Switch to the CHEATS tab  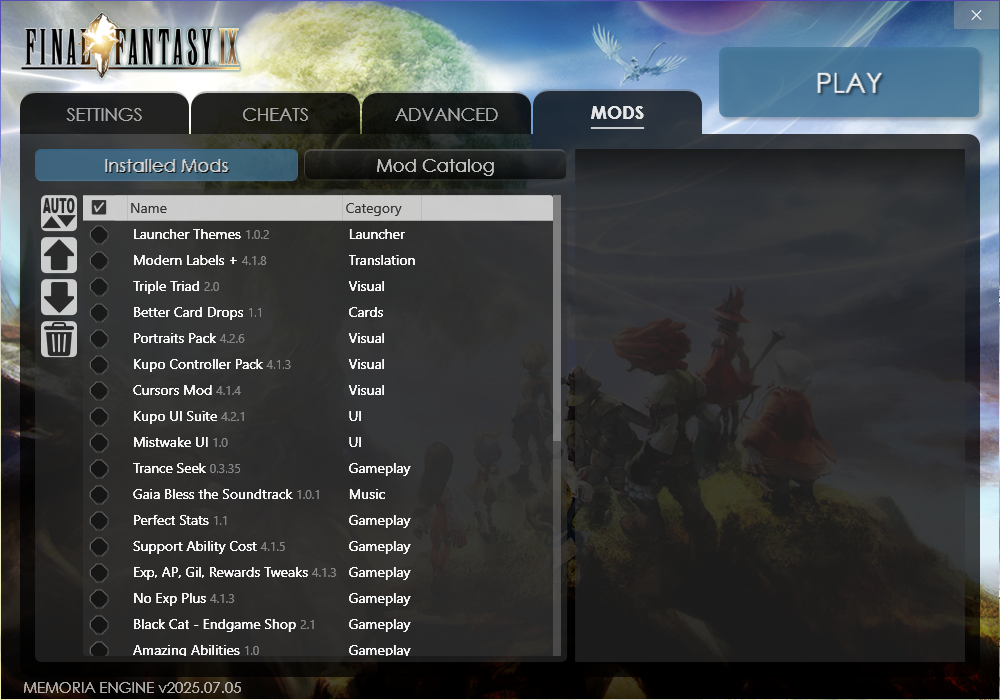pyautogui.click(x=276, y=114)
